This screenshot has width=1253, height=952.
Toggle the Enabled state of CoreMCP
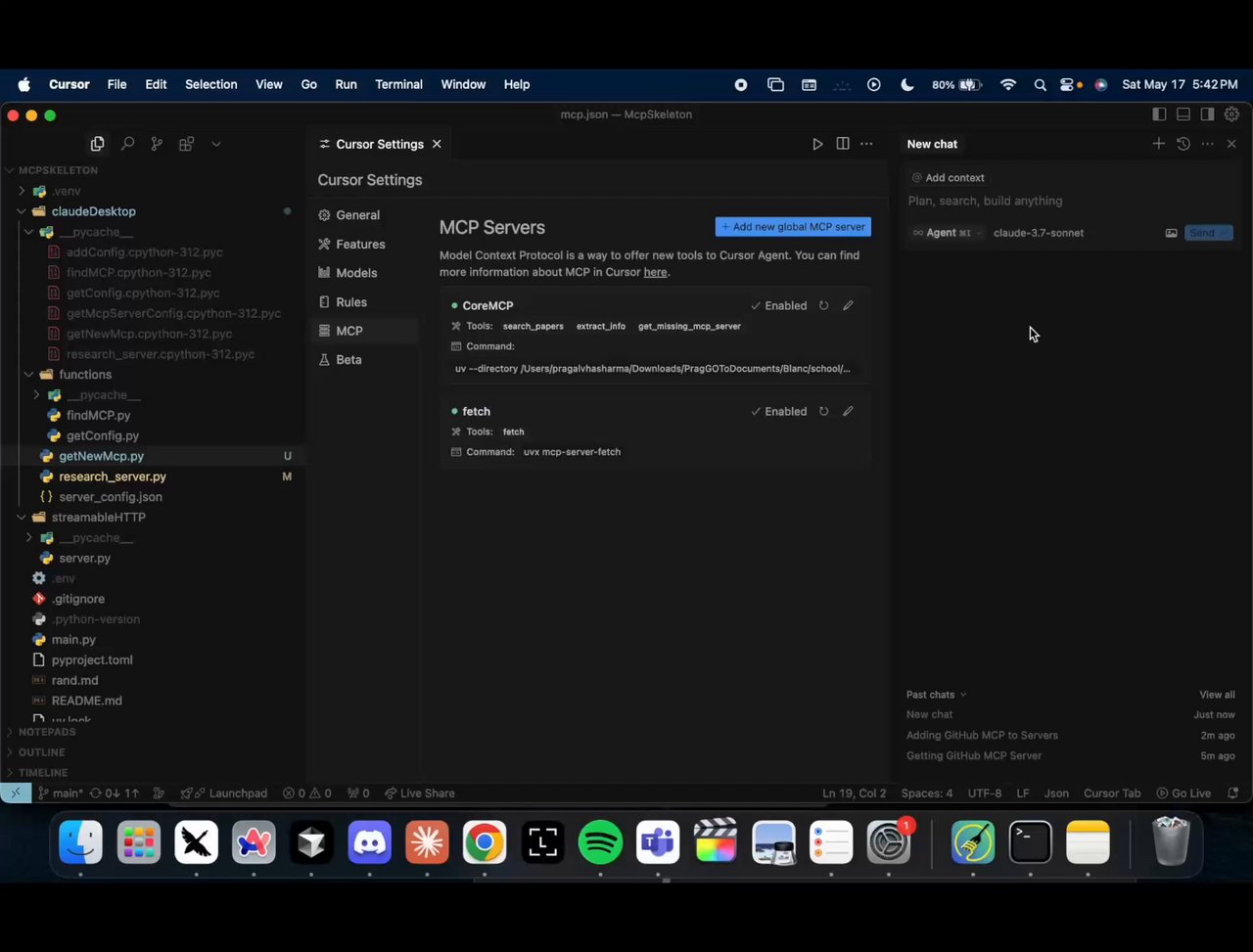point(779,305)
